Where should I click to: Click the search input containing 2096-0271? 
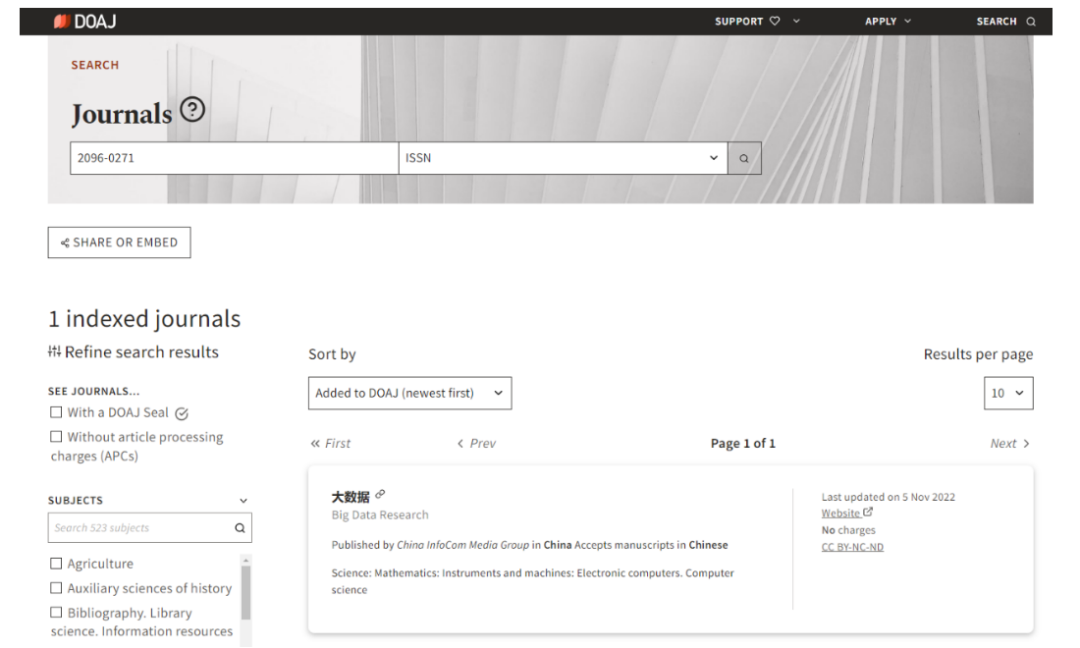tap(234, 158)
